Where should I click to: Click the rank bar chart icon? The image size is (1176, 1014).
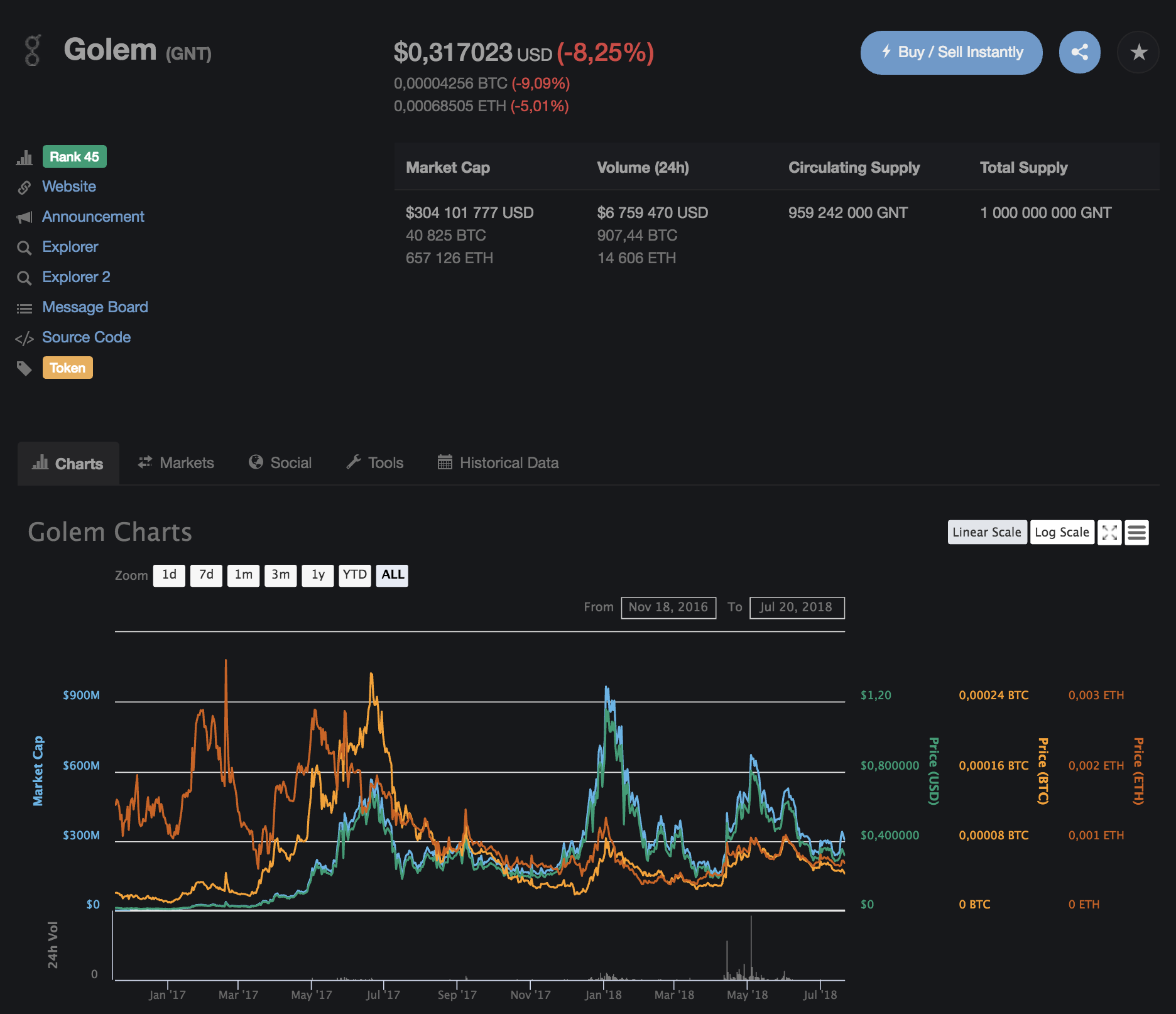[x=24, y=157]
